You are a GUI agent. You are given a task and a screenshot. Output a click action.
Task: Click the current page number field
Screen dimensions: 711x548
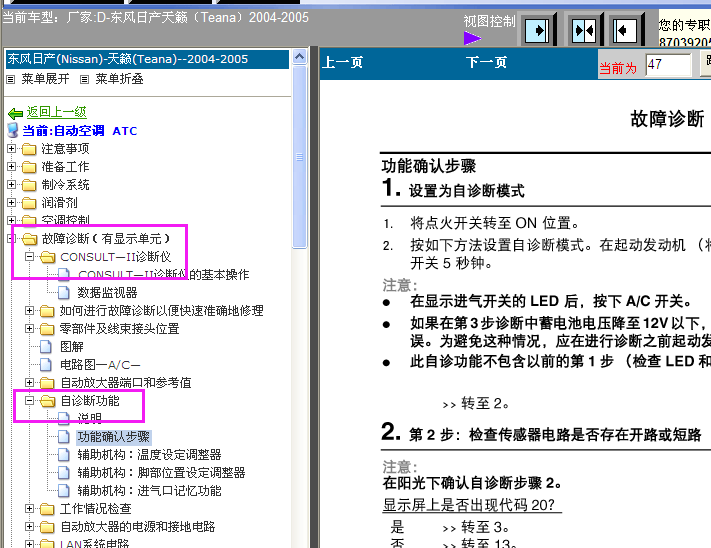pyautogui.click(x=668, y=65)
